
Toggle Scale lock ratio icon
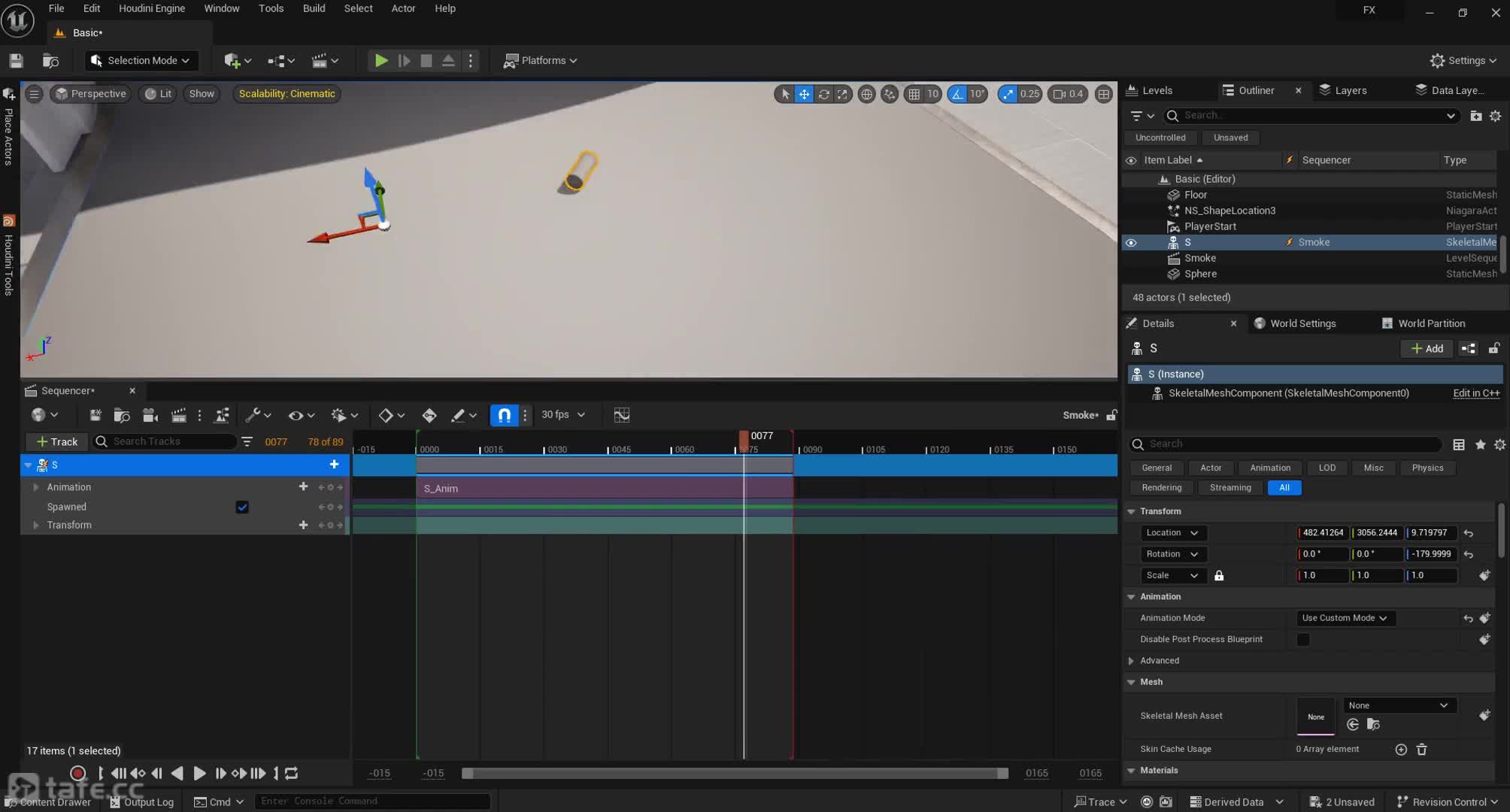(x=1219, y=576)
